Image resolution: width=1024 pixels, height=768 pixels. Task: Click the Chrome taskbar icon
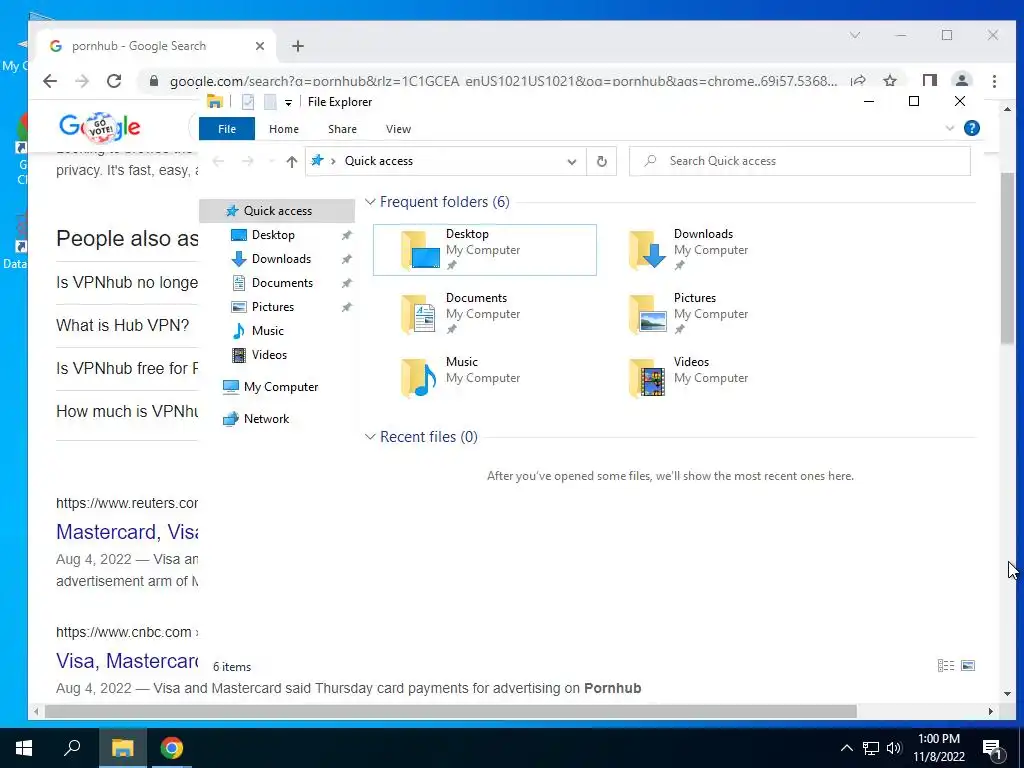coord(172,748)
